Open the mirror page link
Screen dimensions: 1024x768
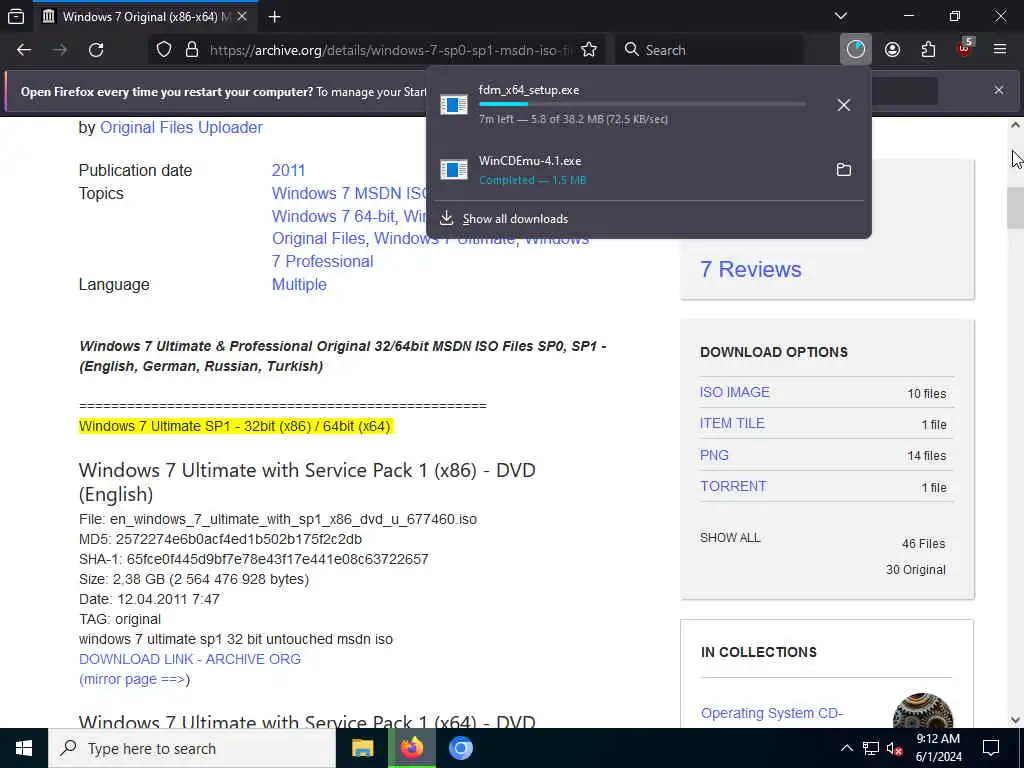[x=133, y=679]
